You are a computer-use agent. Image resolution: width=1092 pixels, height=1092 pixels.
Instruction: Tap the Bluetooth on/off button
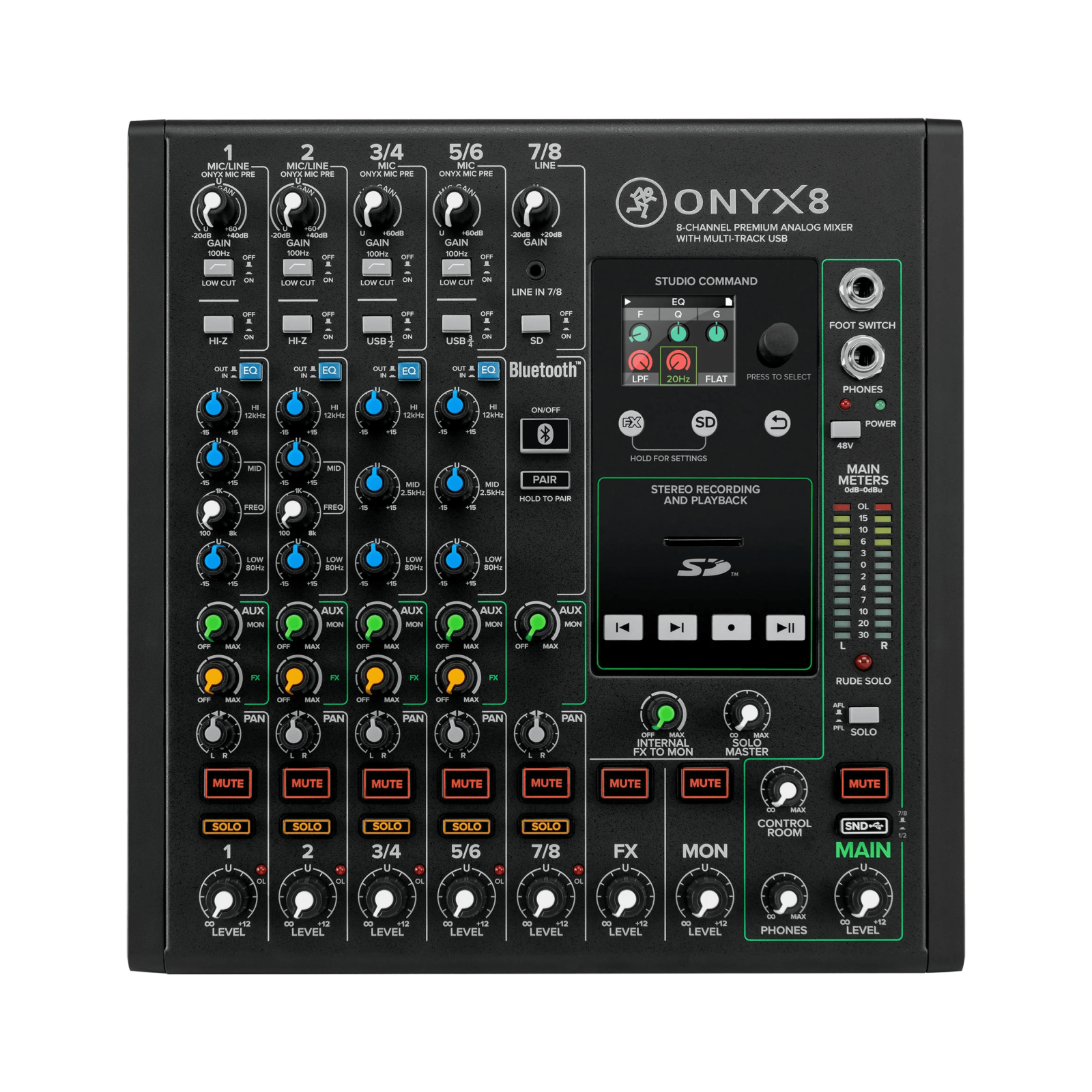[545, 434]
